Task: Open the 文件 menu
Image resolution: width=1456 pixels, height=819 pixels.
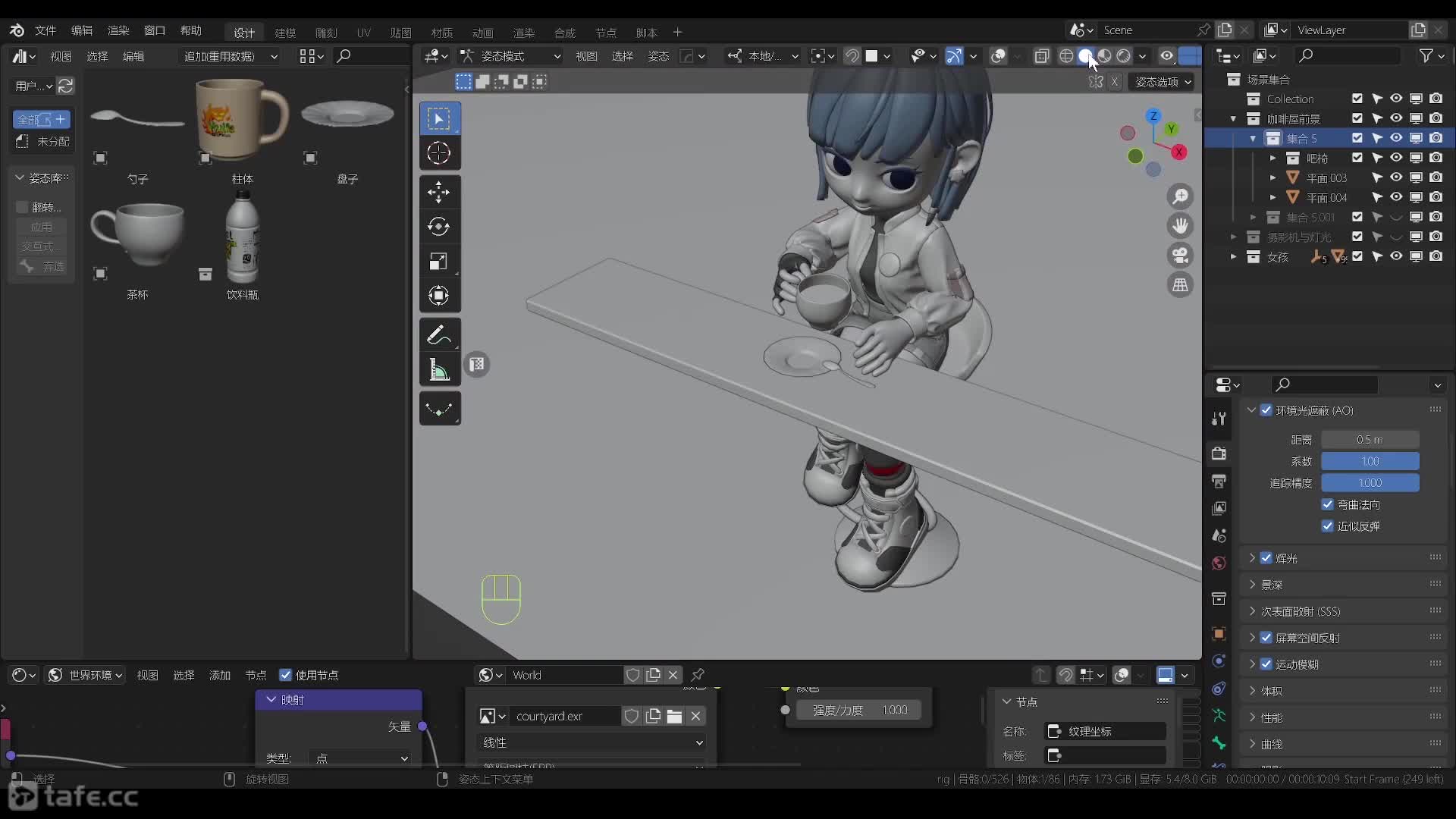Action: (x=45, y=30)
